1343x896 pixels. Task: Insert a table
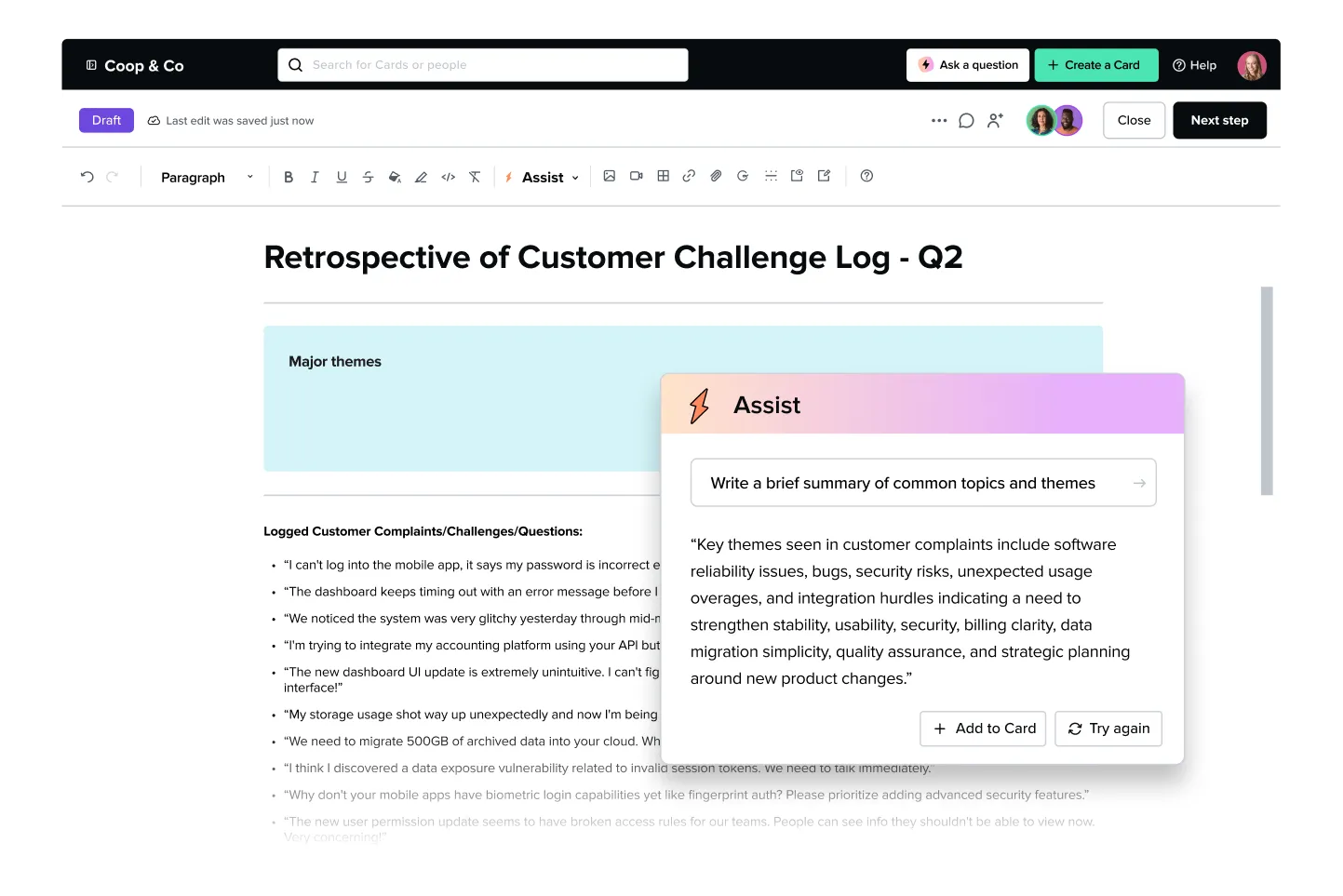[x=663, y=176]
